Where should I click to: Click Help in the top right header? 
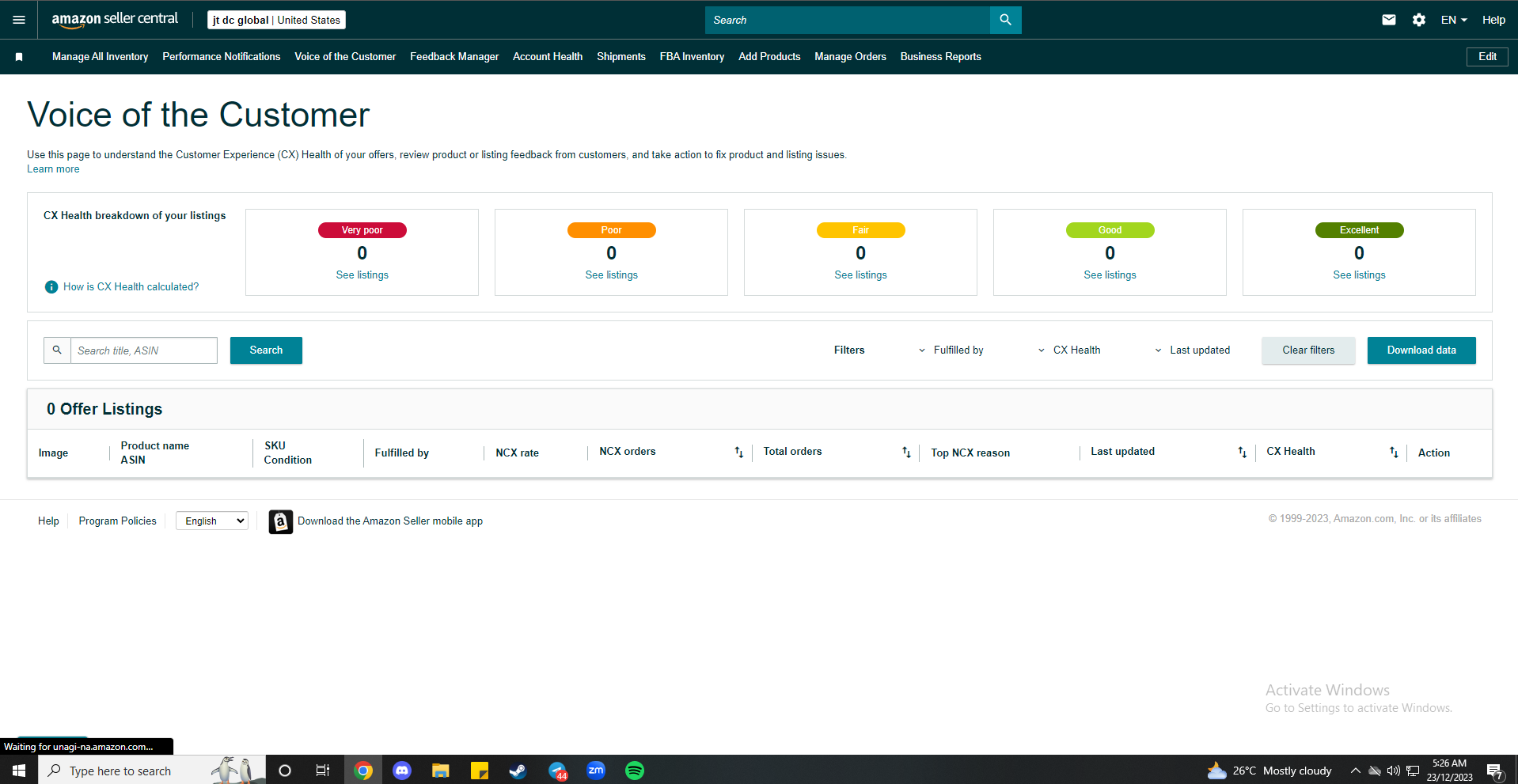(x=1493, y=20)
